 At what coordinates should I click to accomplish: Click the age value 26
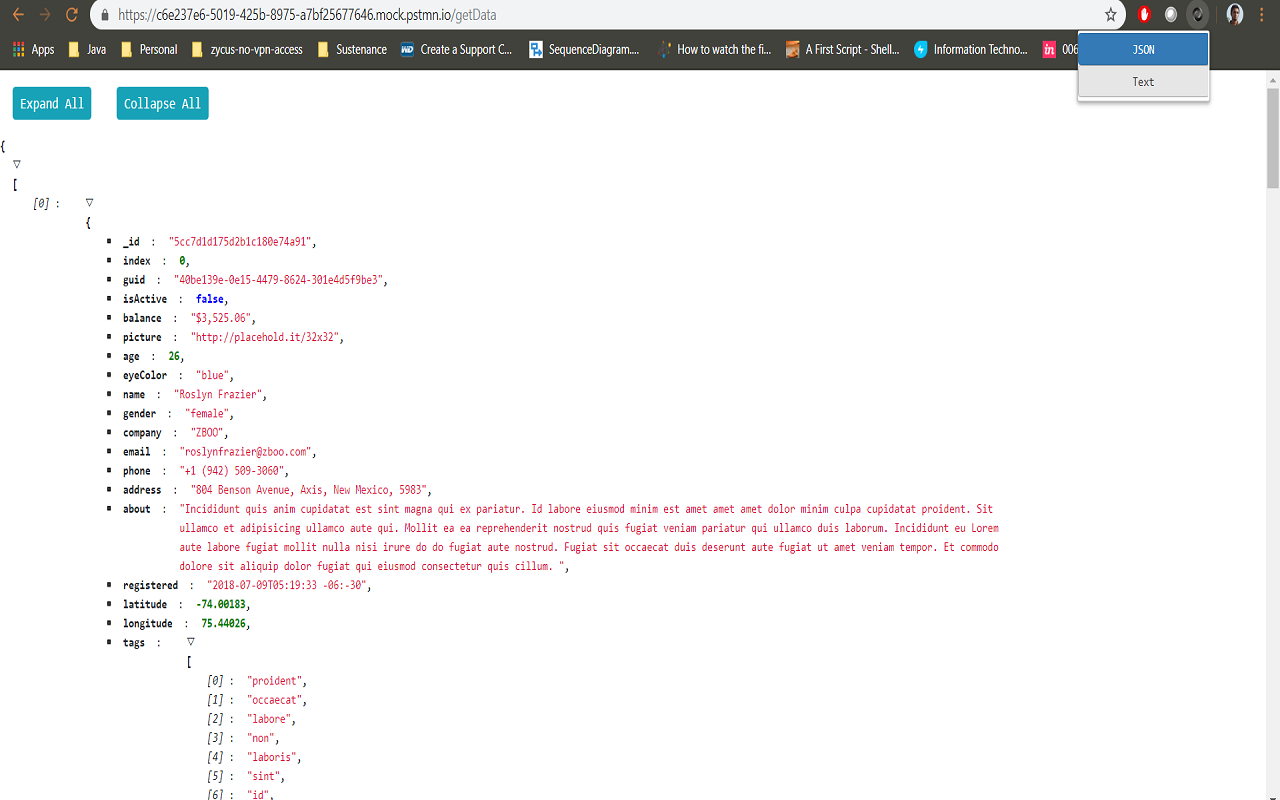(x=174, y=356)
